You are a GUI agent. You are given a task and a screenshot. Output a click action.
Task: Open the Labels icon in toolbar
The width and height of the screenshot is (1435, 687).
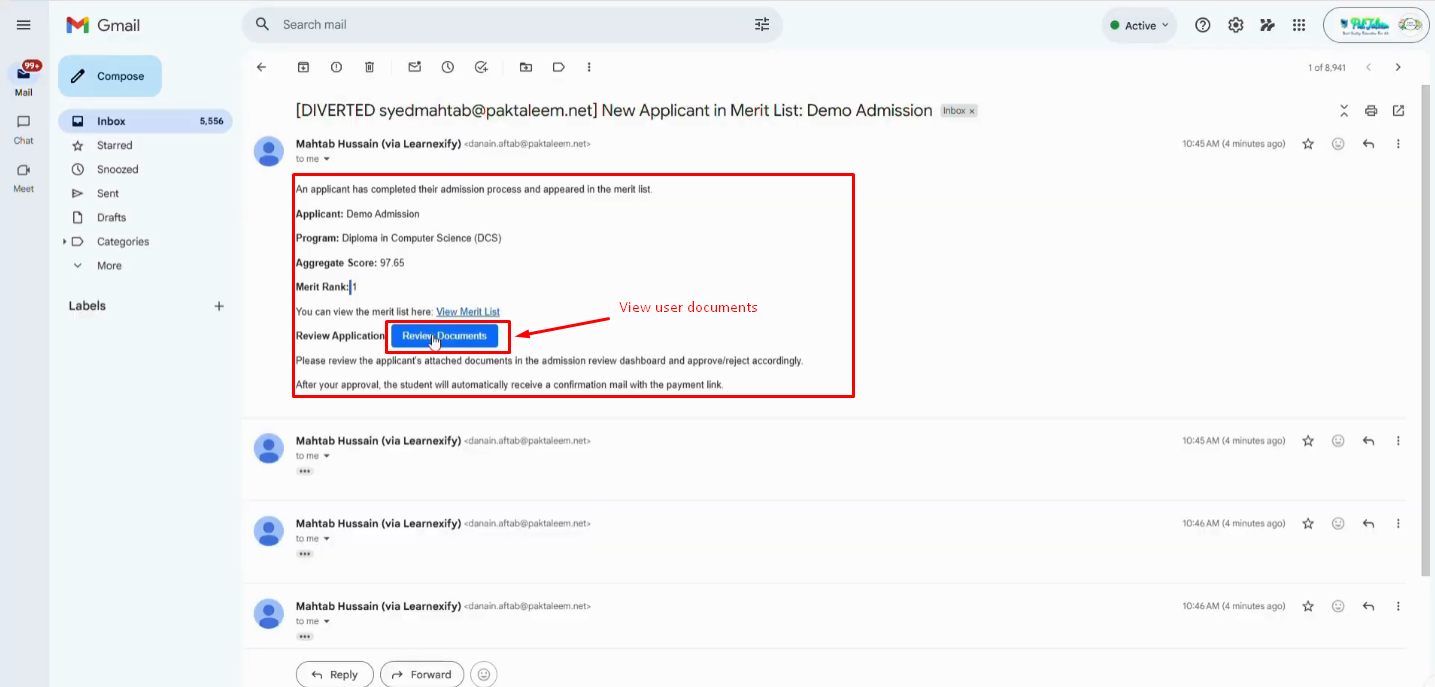pyautogui.click(x=559, y=67)
